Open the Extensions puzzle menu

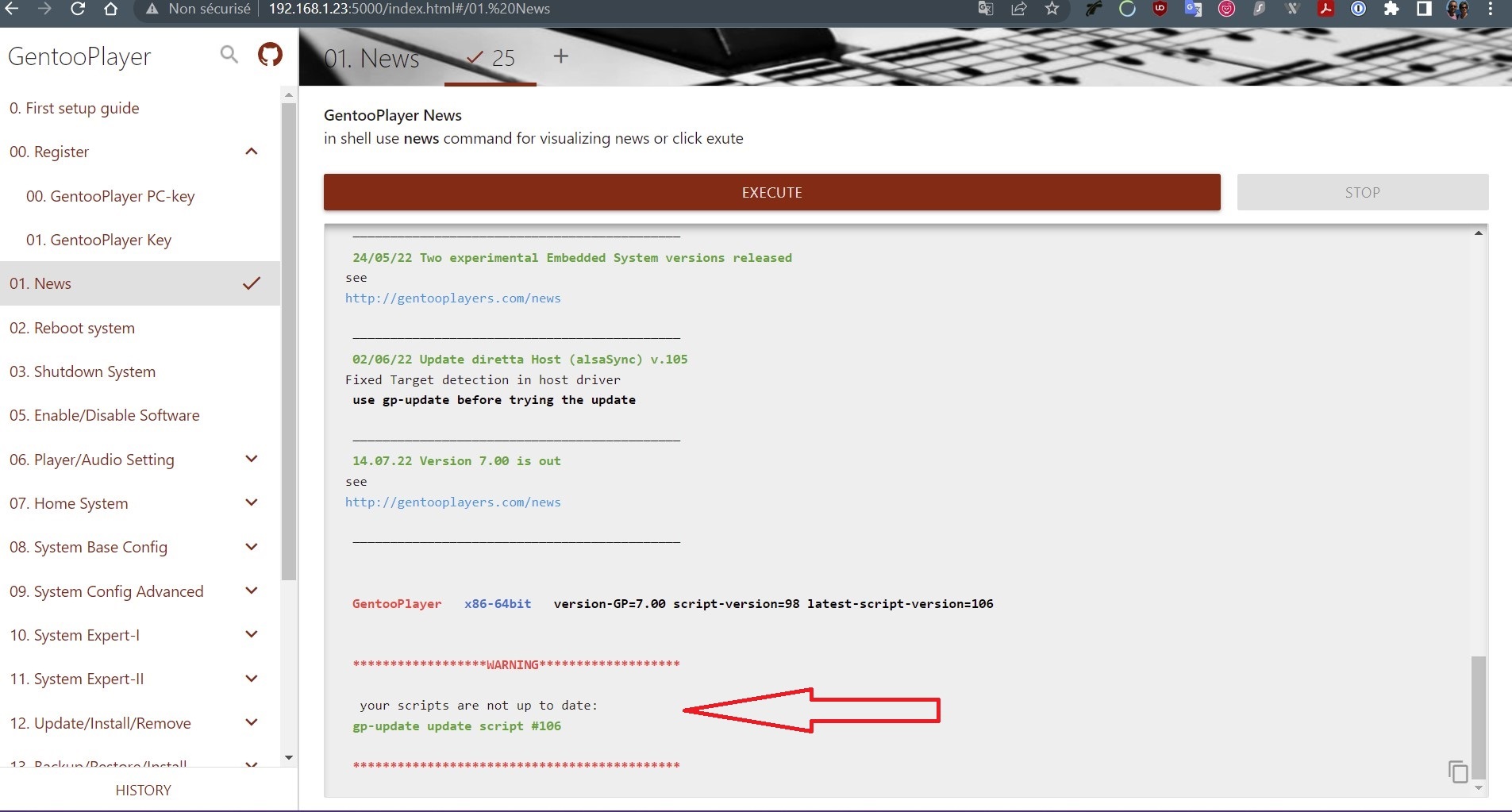(1391, 9)
